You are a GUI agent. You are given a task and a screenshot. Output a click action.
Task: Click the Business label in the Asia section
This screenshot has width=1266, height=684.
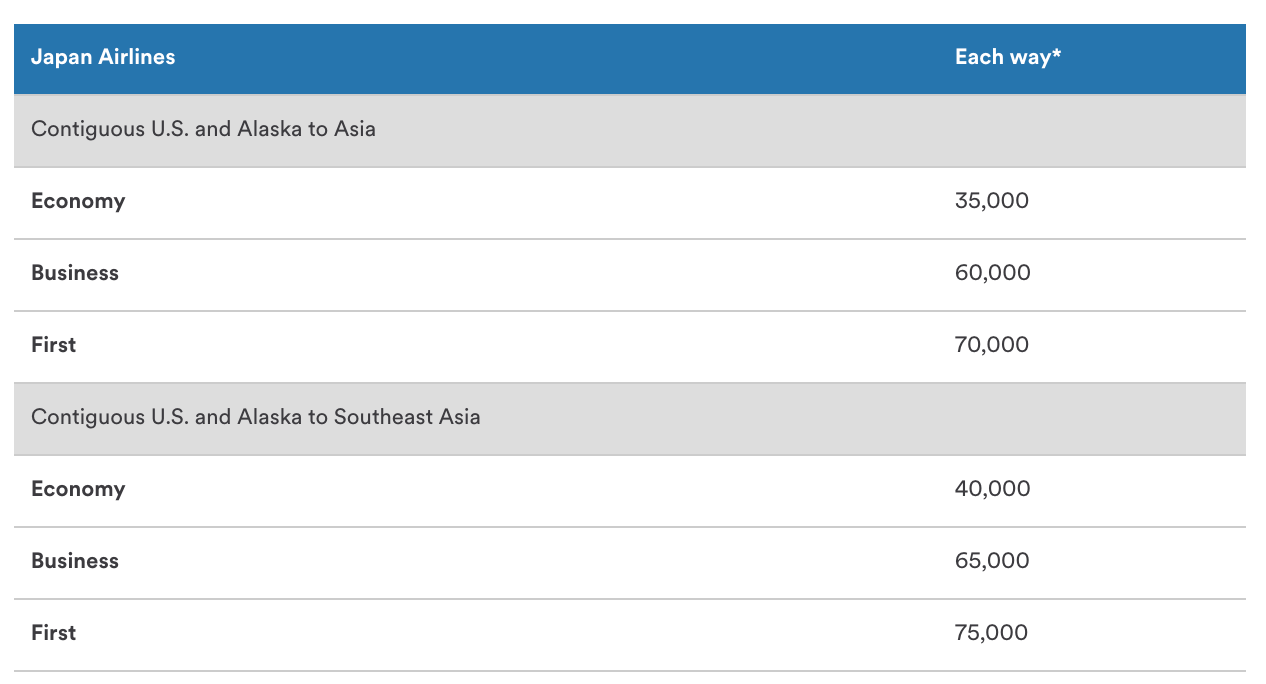[75, 273]
